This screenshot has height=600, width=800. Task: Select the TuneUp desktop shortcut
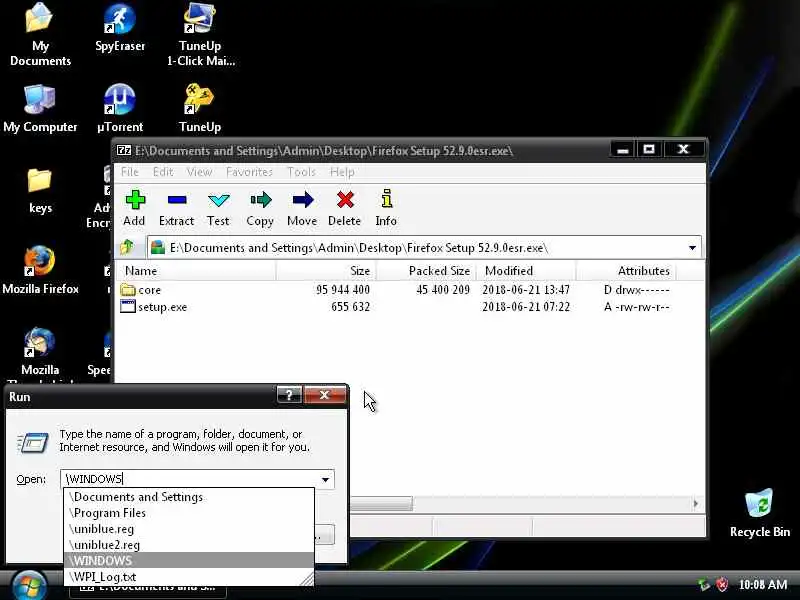click(x=200, y=110)
